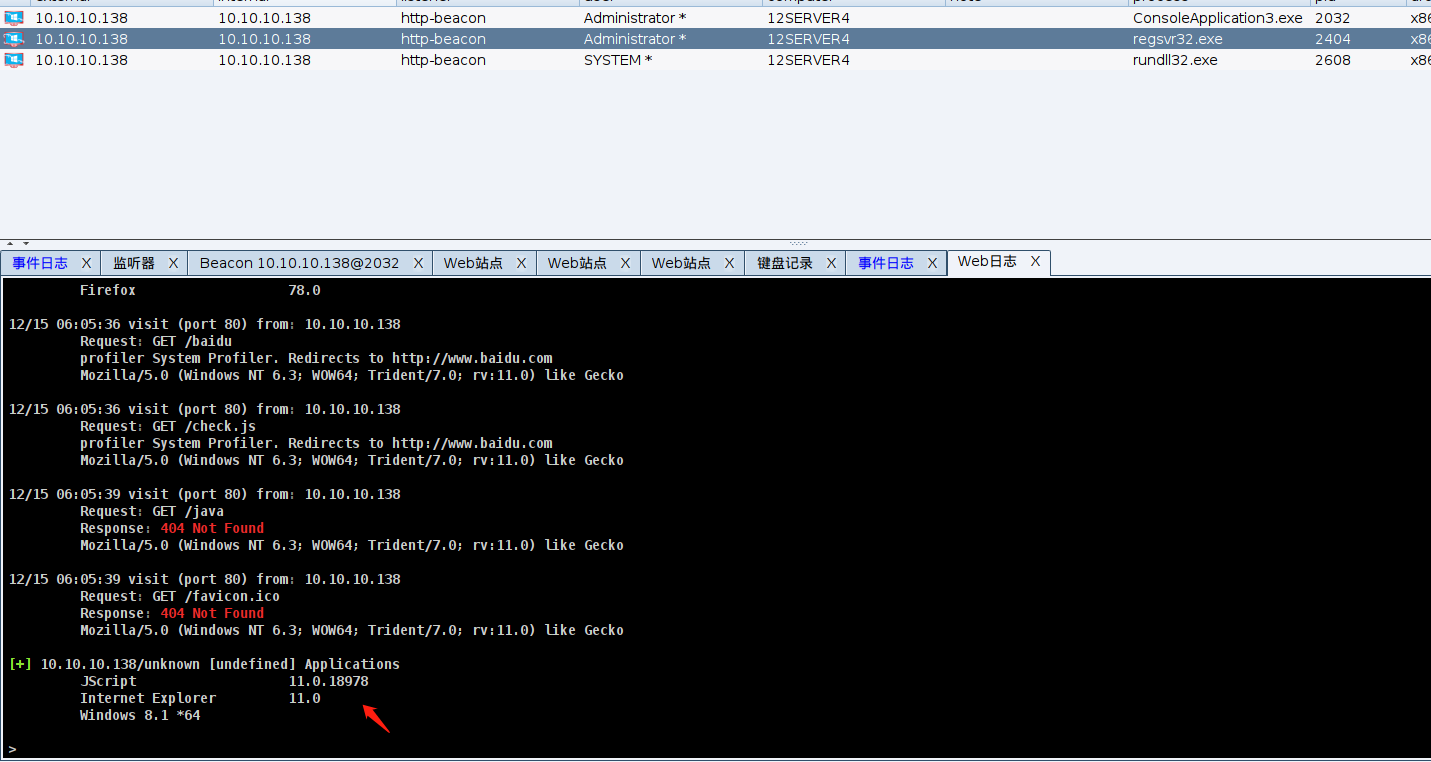Close the 监听器 tab with its X

pos(173,263)
